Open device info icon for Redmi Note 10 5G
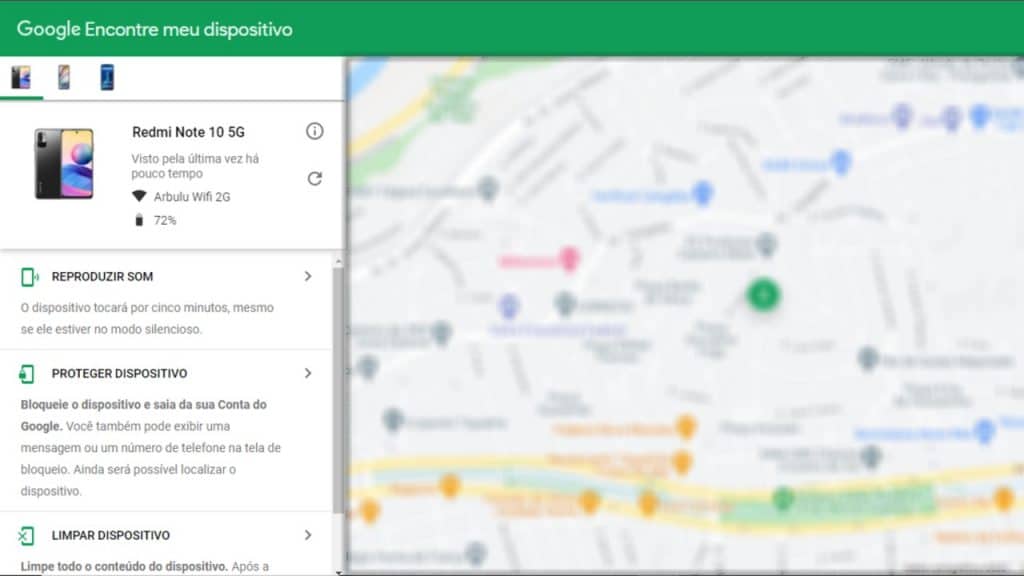 point(315,131)
